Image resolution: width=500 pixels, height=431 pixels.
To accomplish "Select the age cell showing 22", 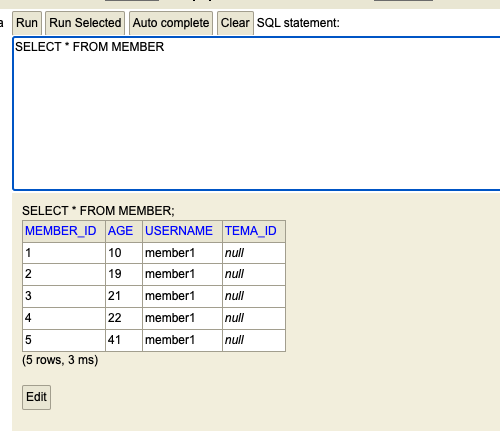I will point(124,318).
